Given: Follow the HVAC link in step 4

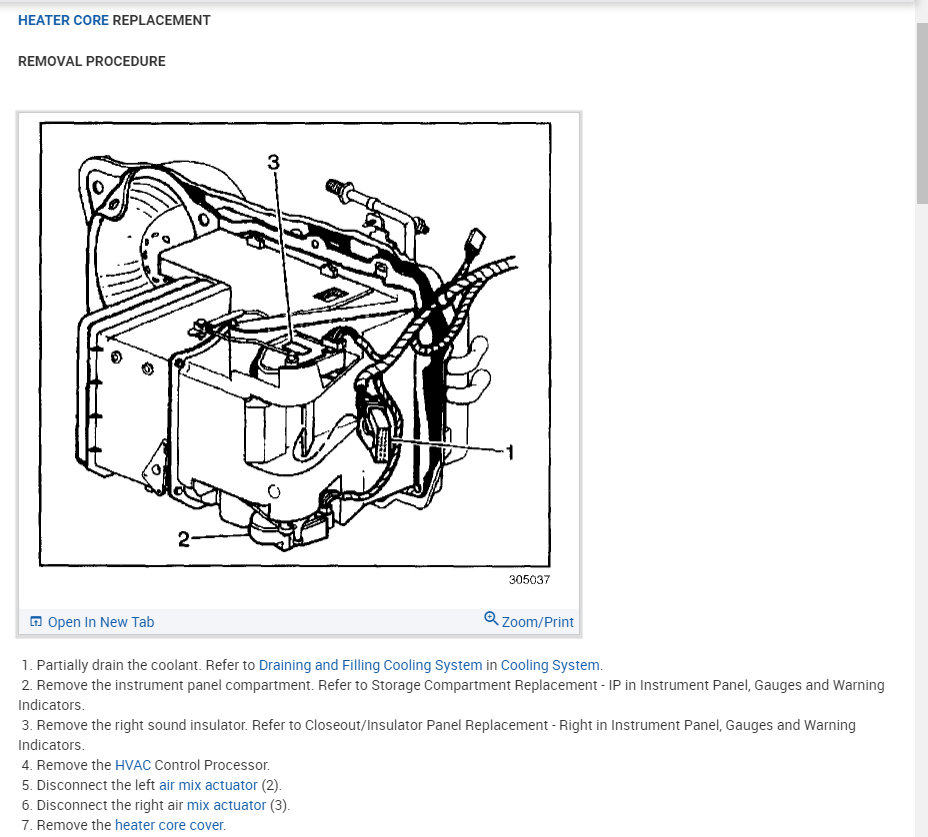Looking at the screenshot, I should (133, 765).
